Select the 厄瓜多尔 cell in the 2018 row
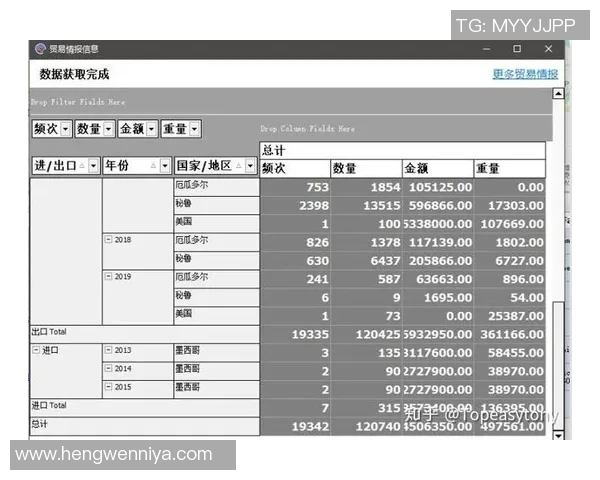This screenshot has height=480, width=600. point(217,242)
